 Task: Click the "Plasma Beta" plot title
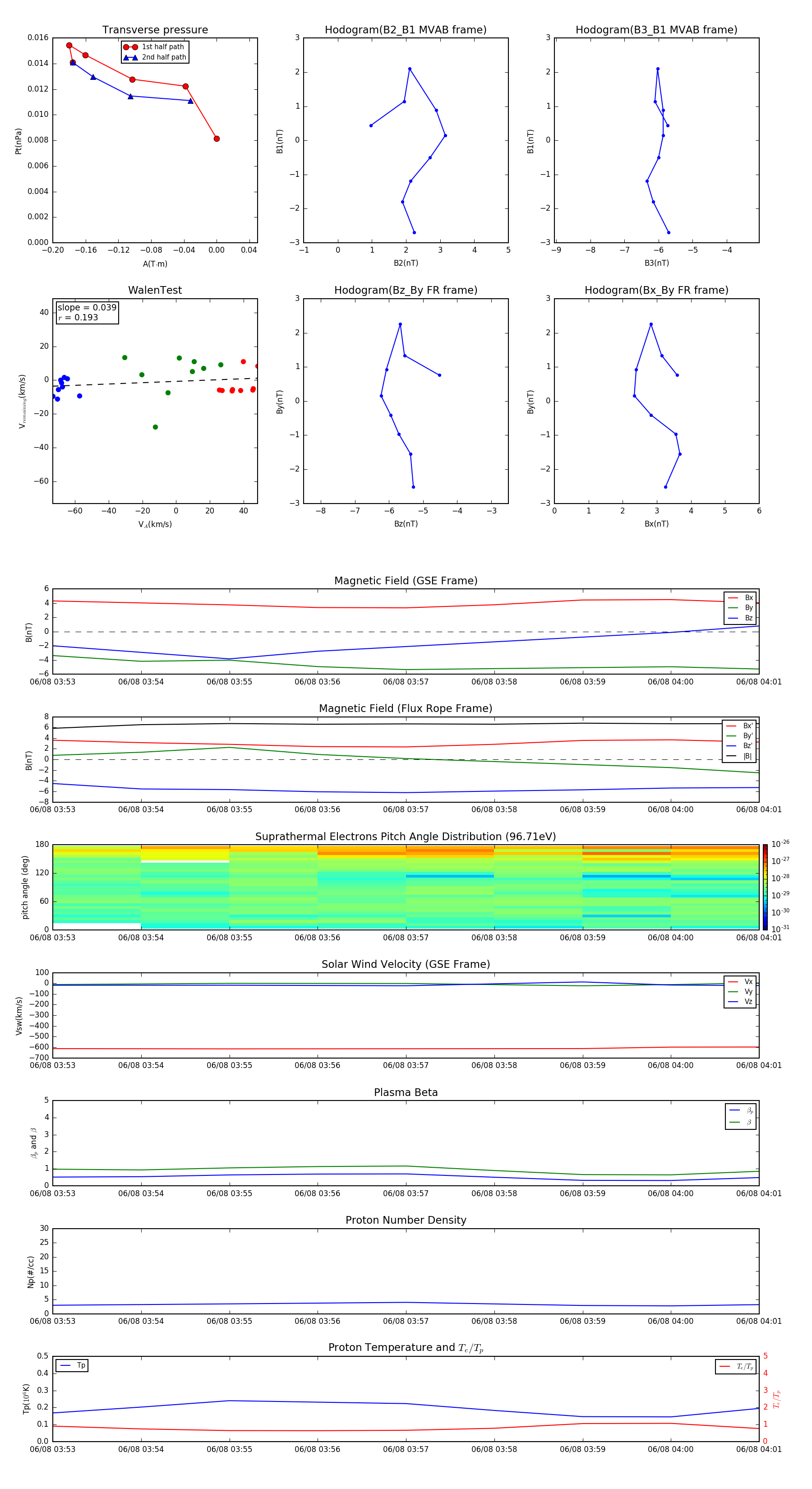click(406, 1093)
